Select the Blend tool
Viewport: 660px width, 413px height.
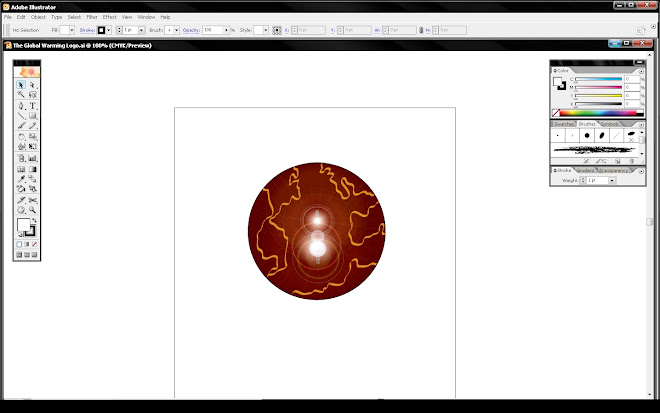pos(32,179)
